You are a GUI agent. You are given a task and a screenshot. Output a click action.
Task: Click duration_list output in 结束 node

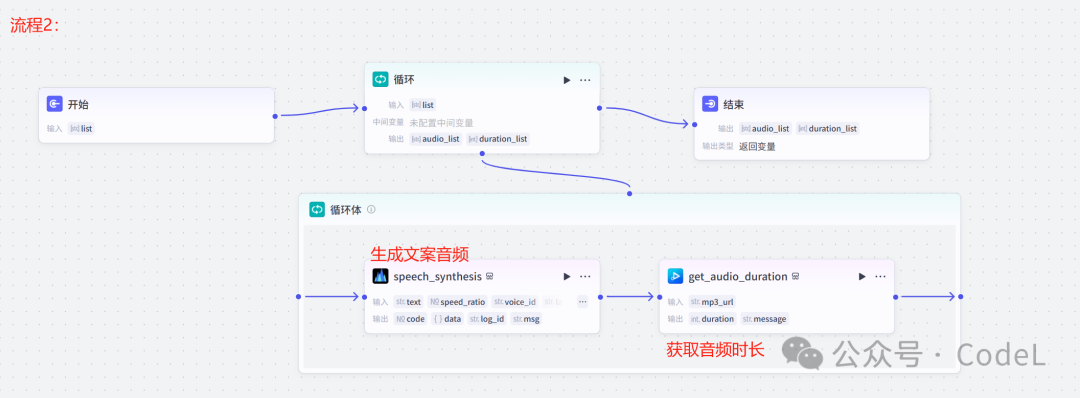coord(828,128)
